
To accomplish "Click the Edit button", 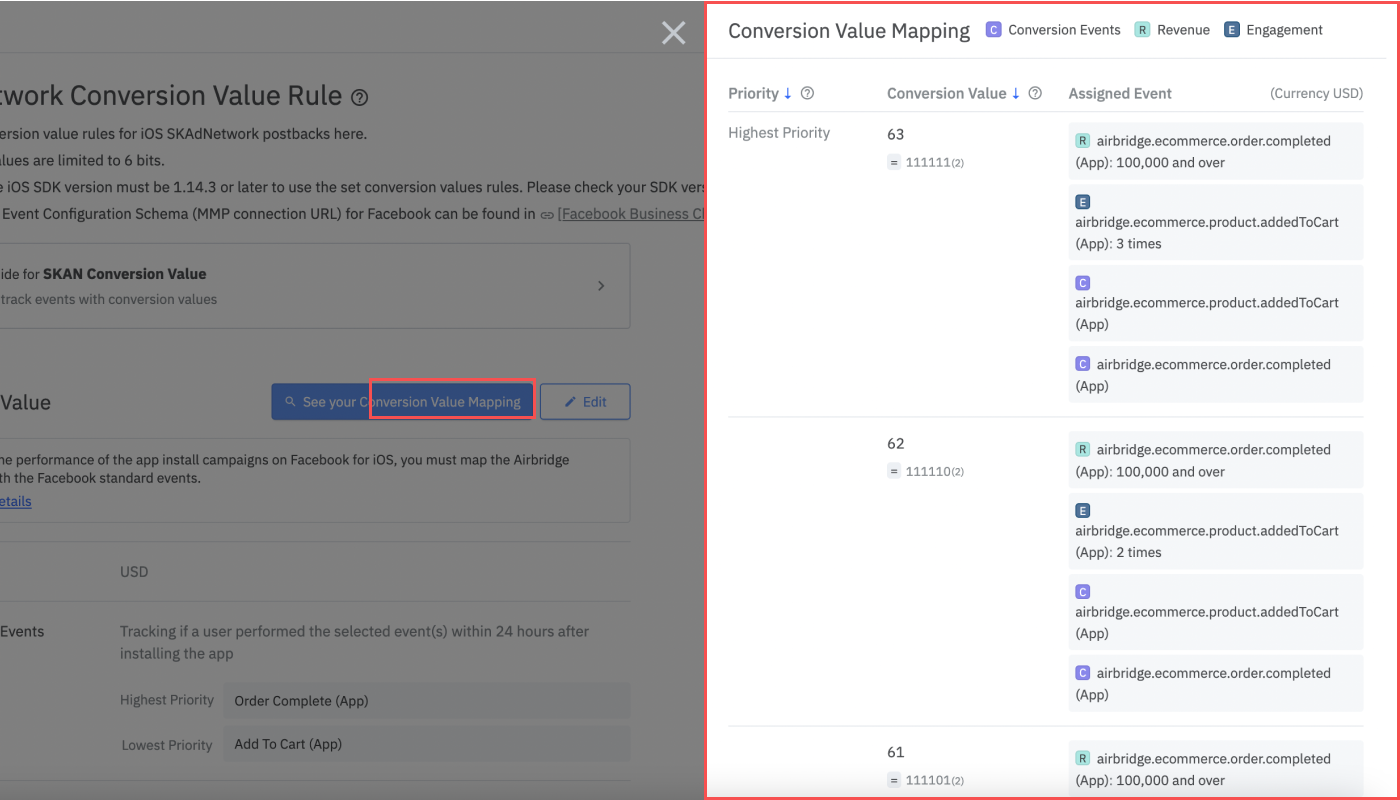I will pyautogui.click(x=586, y=402).
